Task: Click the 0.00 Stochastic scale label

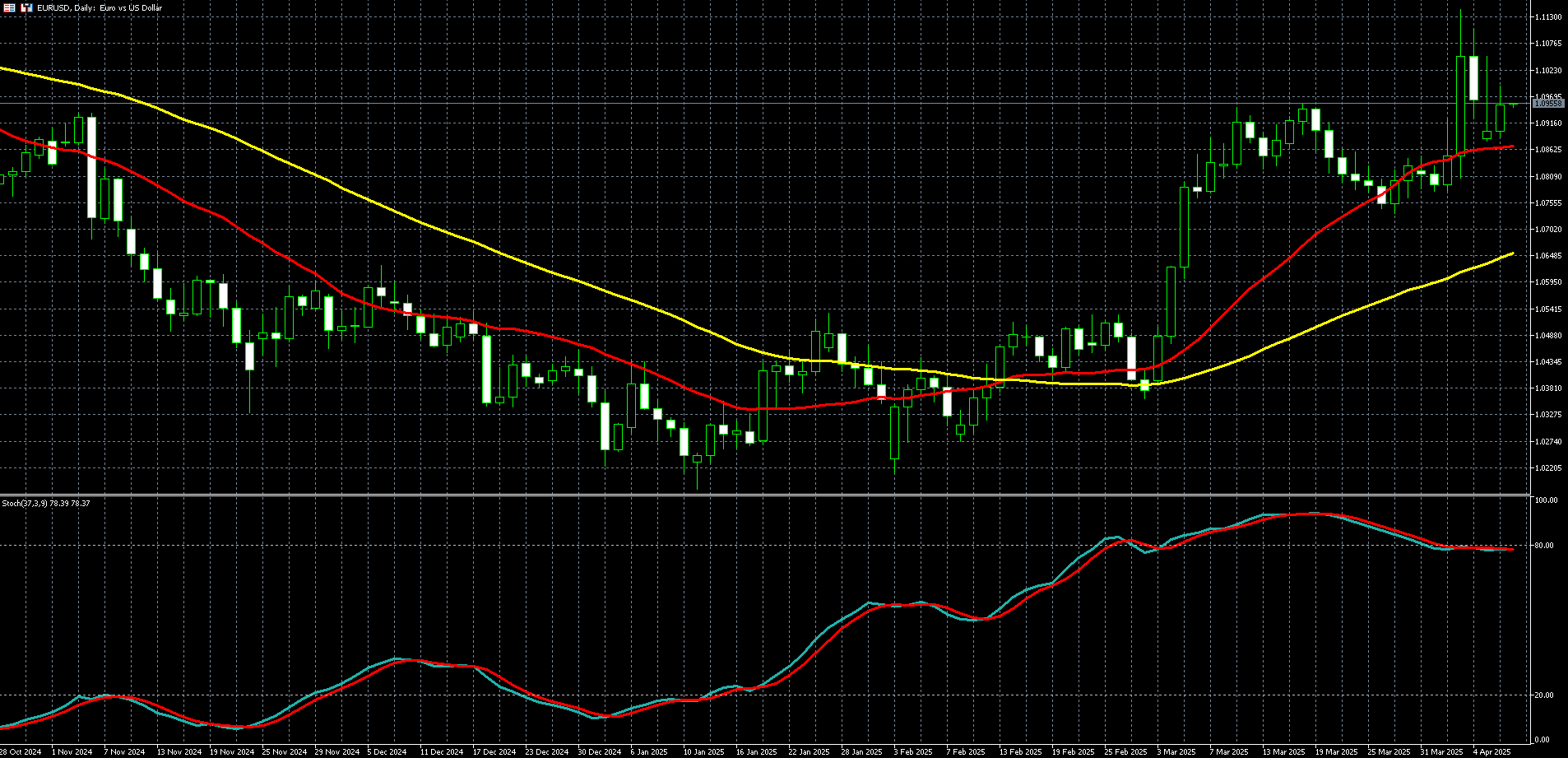Action: click(x=1544, y=739)
